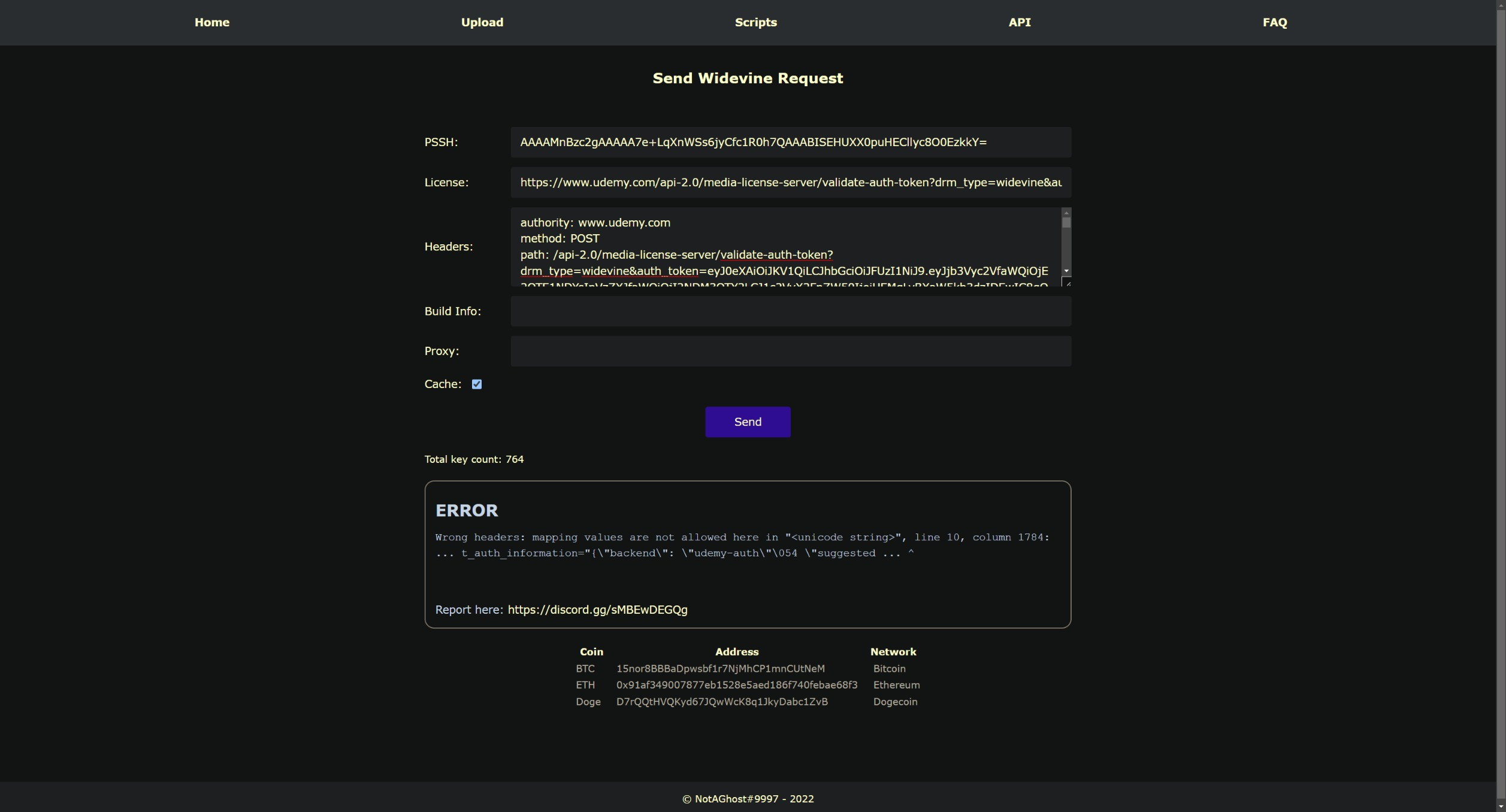Viewport: 1506px width, 812px height.
Task: Click into the Headers text area
Action: tap(786, 247)
